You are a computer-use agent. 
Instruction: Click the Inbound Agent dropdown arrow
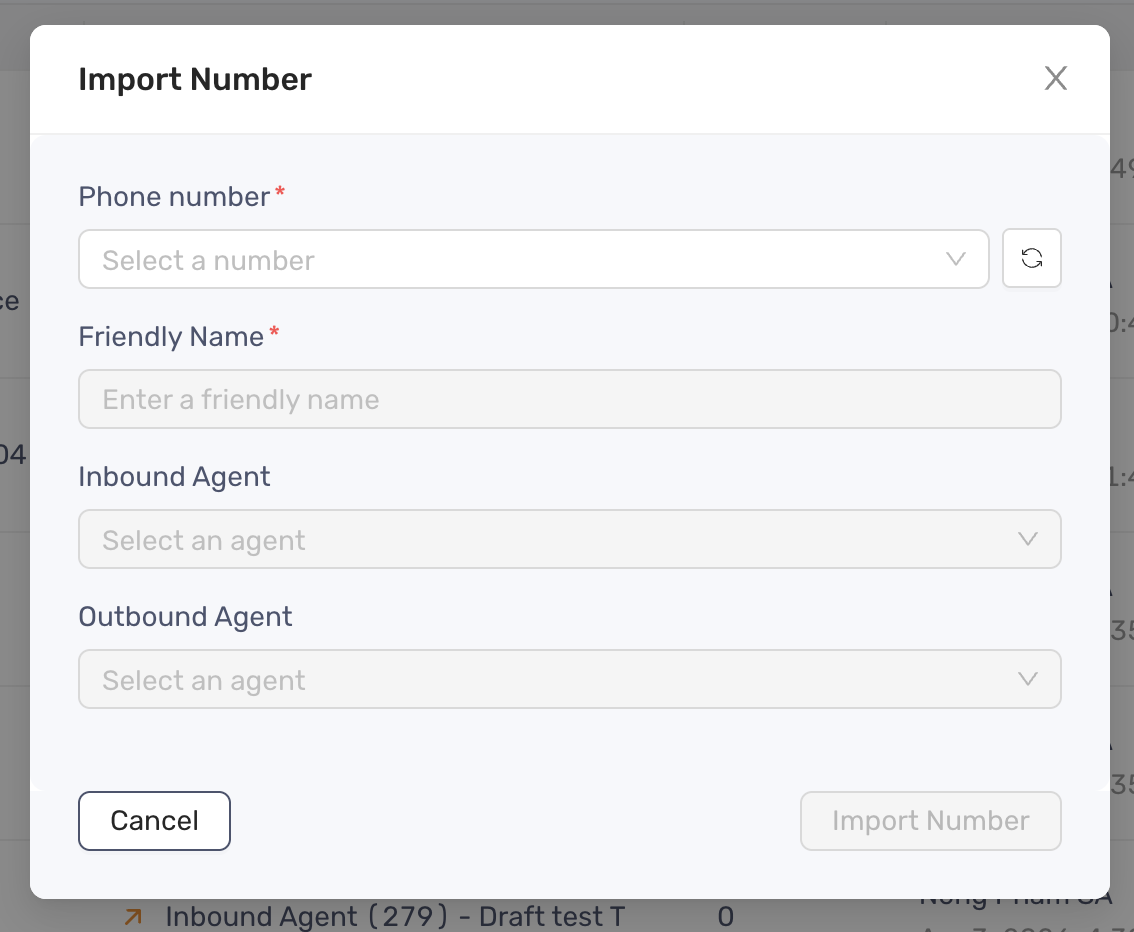point(1027,539)
